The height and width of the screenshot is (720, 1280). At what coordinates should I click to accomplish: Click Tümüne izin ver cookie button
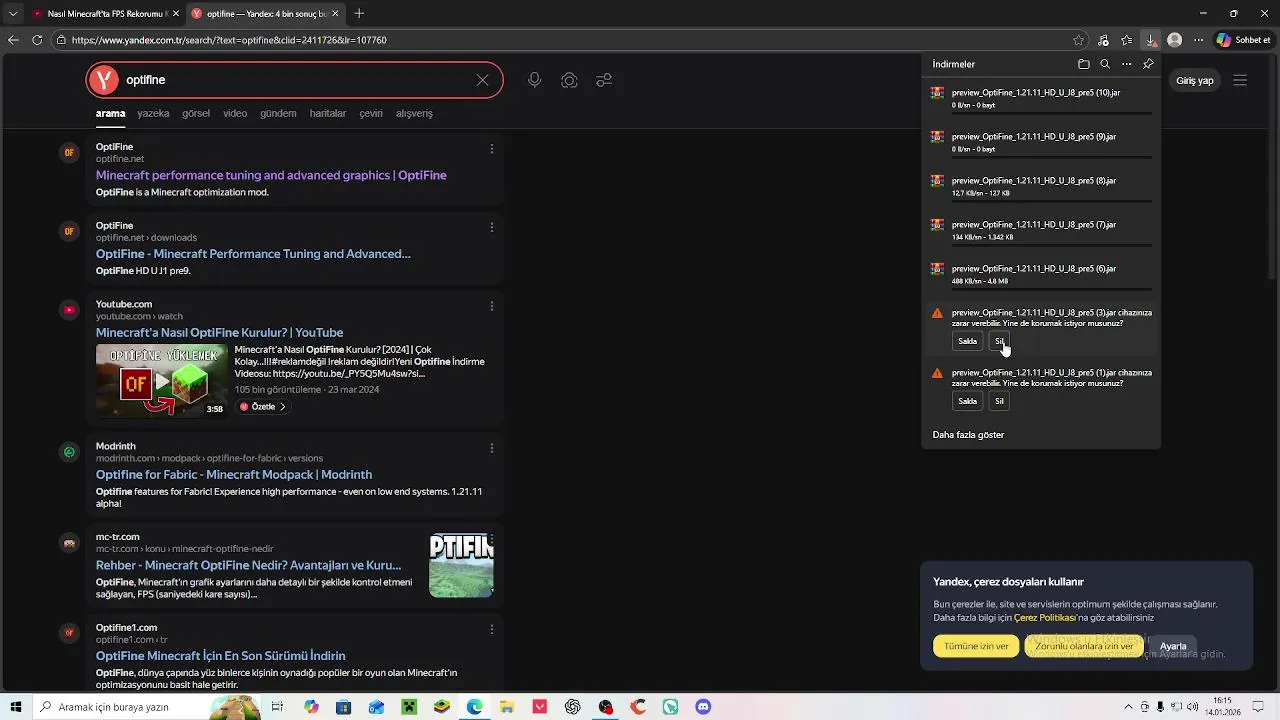(x=976, y=646)
